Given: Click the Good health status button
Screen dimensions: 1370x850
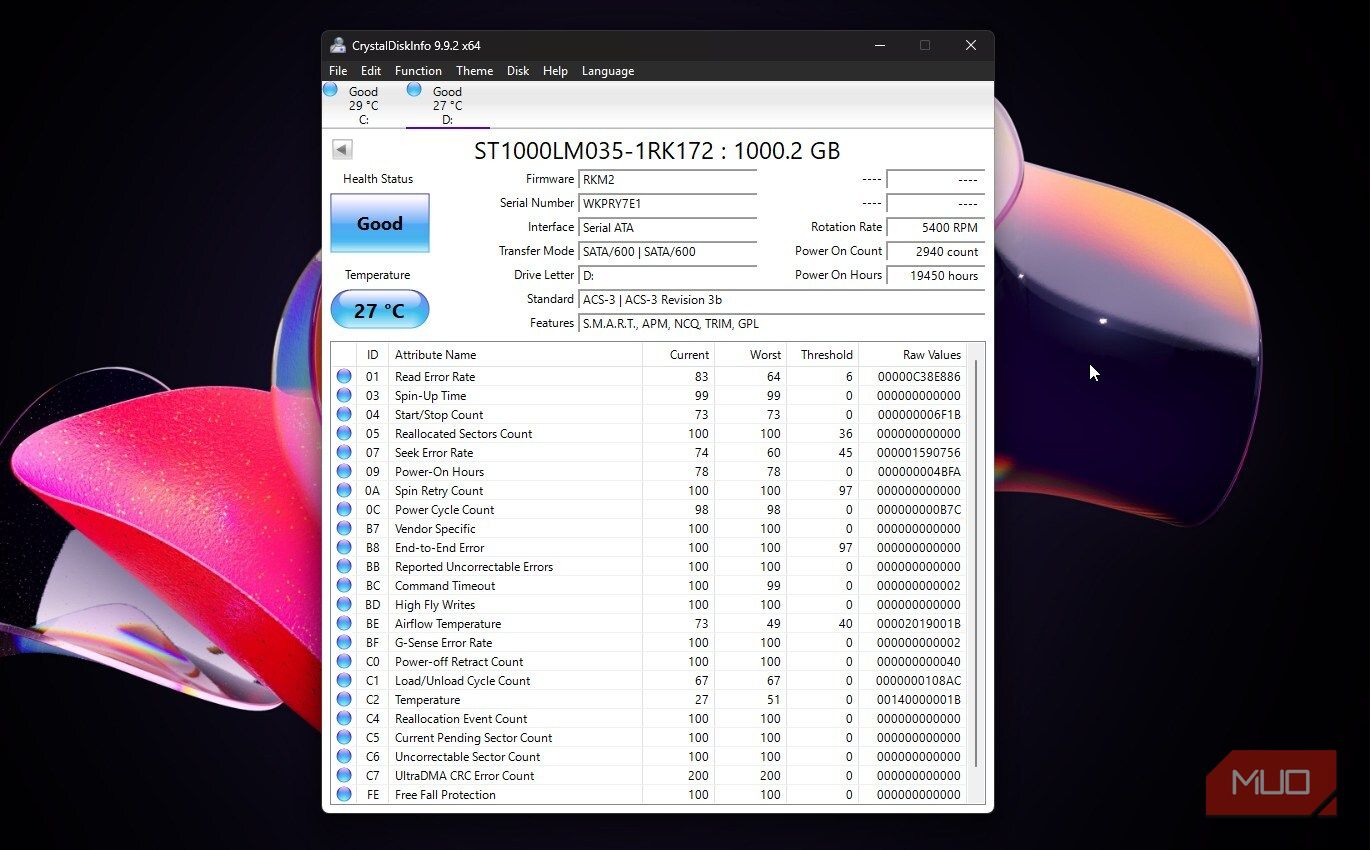Looking at the screenshot, I should tap(380, 223).
